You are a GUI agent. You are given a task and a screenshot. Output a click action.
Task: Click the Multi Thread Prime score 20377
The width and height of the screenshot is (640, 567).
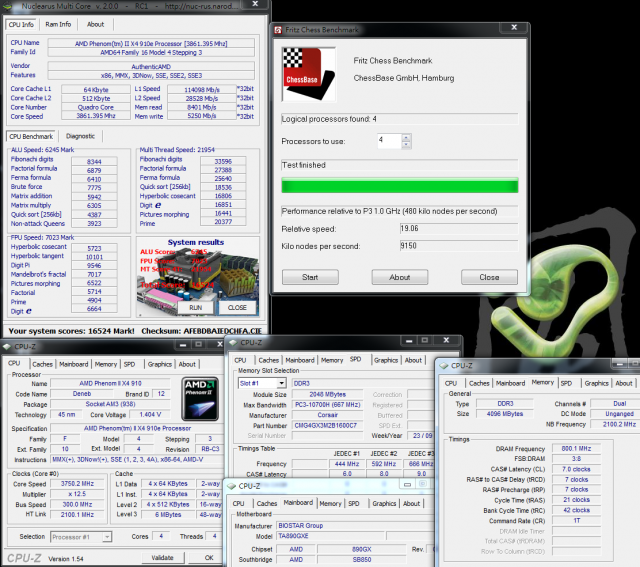click(x=223, y=222)
